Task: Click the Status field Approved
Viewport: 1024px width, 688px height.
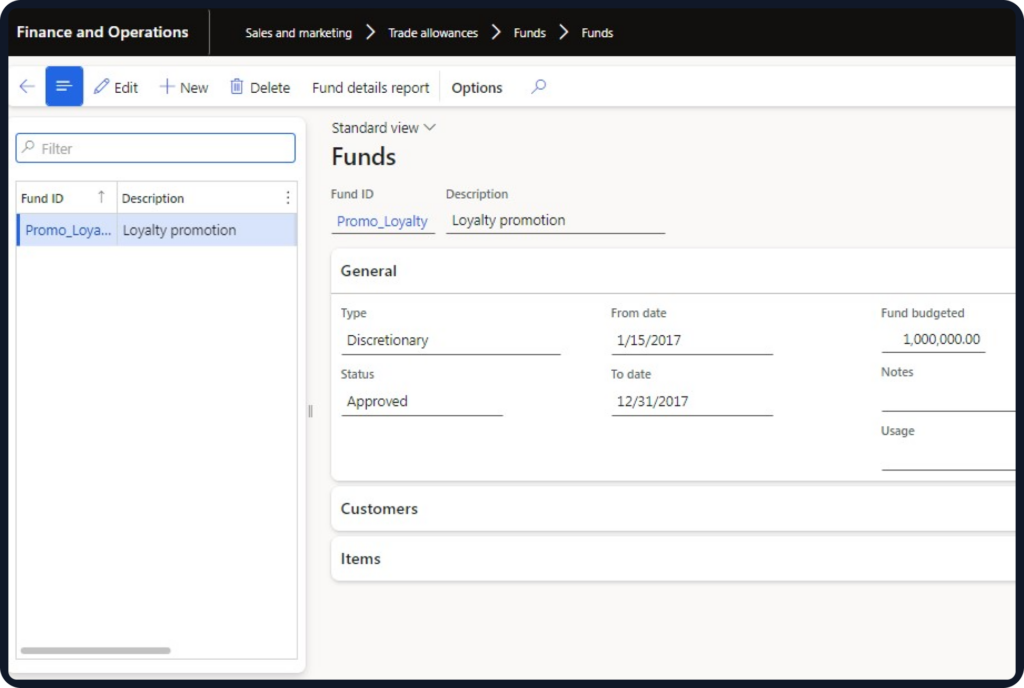Action: (x=422, y=401)
